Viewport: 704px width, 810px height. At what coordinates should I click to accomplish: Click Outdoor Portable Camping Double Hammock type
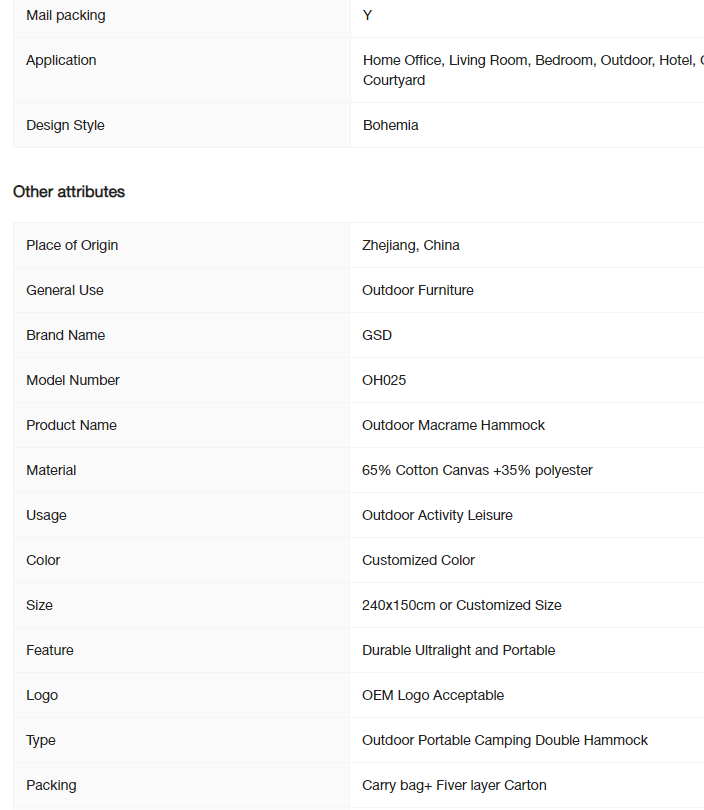pyautogui.click(x=505, y=740)
